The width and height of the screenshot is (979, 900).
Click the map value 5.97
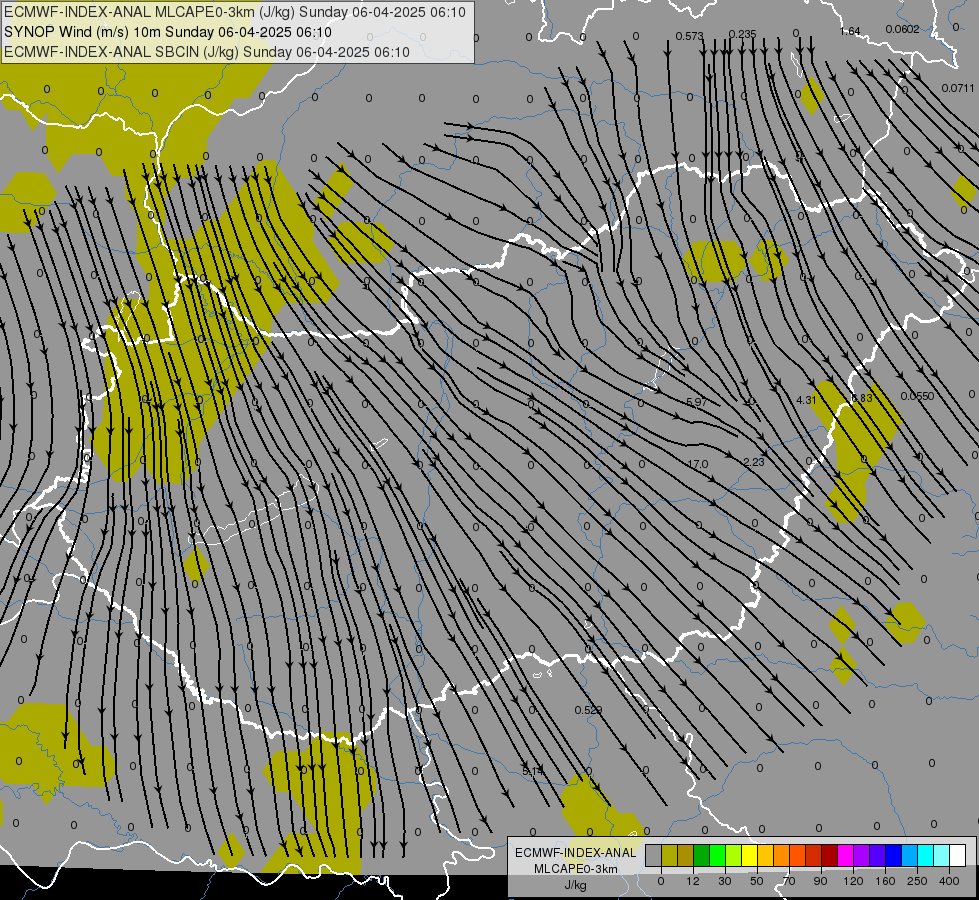tap(696, 402)
